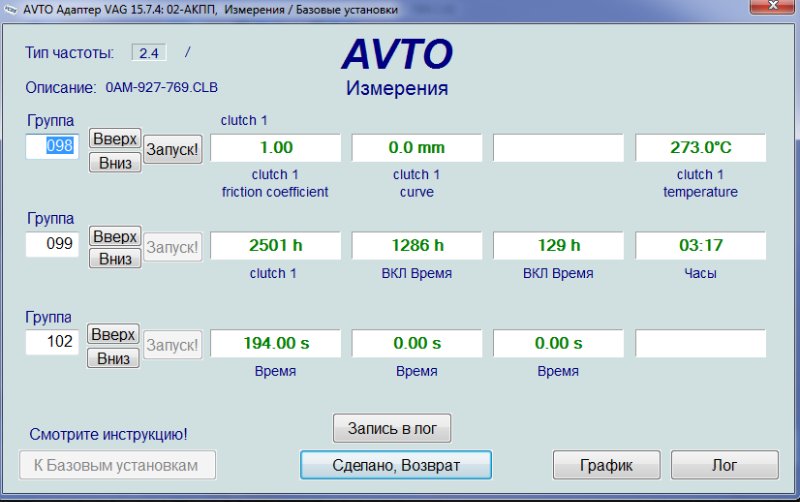This screenshot has width=800, height=502.
Task: Decrease group 099 using Вниз
Action: 115,259
